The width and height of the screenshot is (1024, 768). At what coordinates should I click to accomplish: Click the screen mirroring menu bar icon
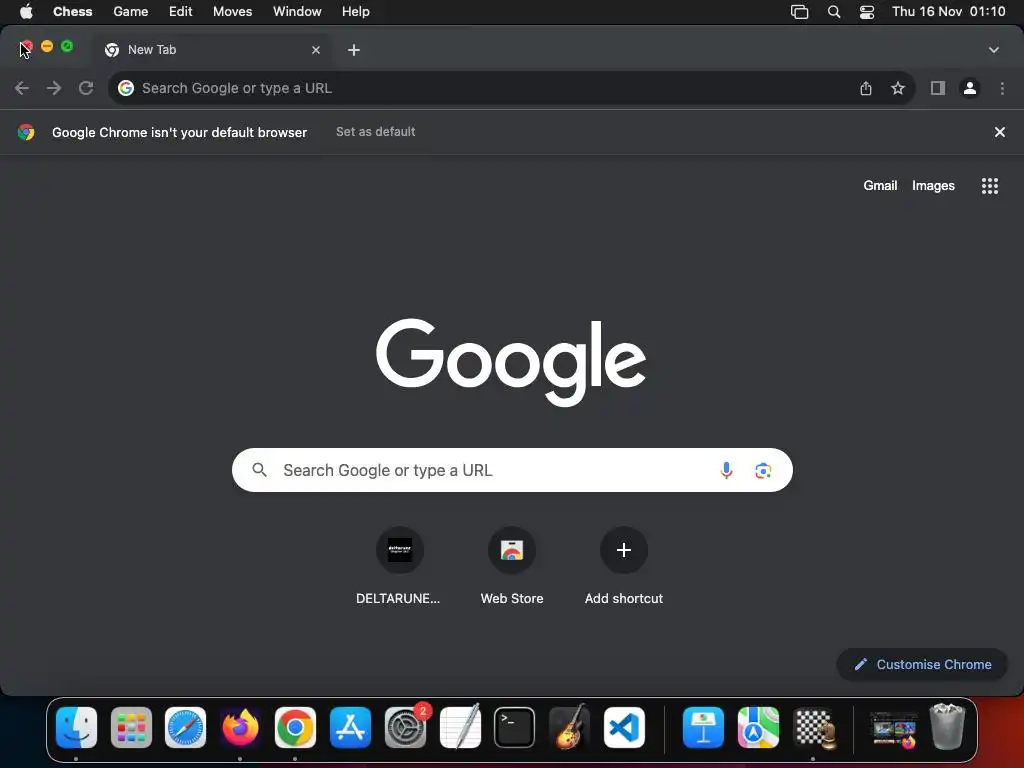click(799, 12)
